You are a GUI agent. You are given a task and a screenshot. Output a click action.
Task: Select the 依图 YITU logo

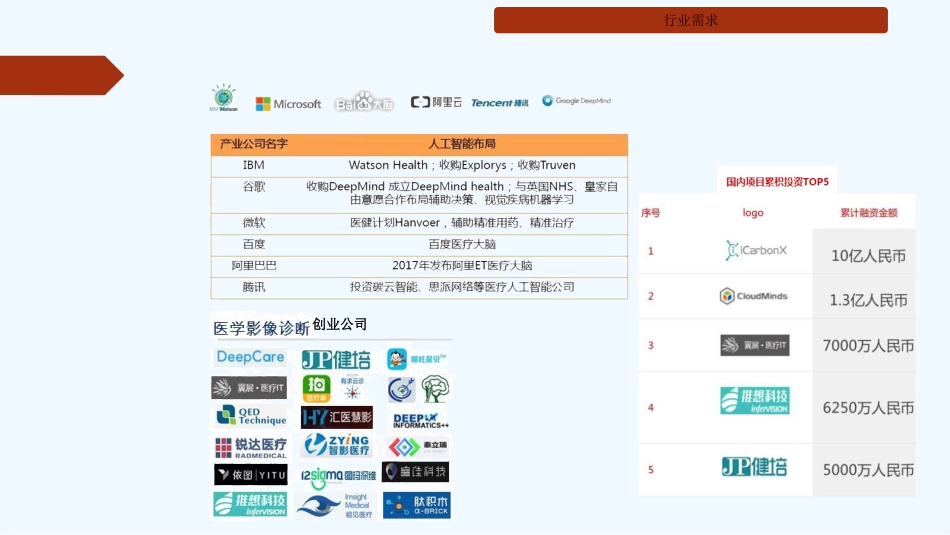251,475
